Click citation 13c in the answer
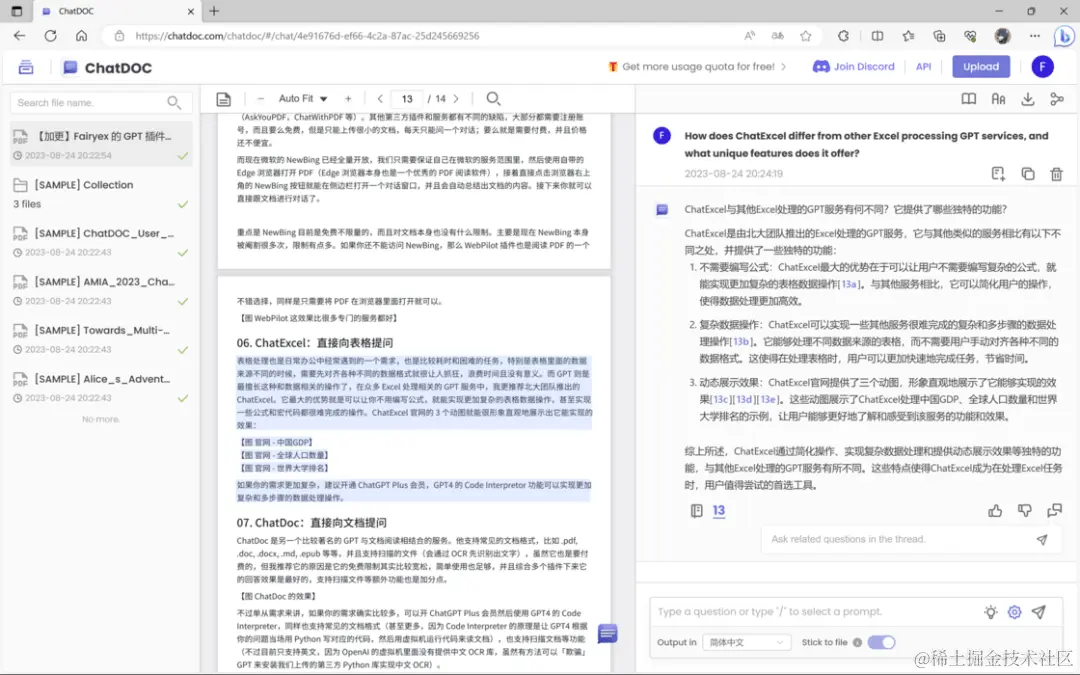 720,399
